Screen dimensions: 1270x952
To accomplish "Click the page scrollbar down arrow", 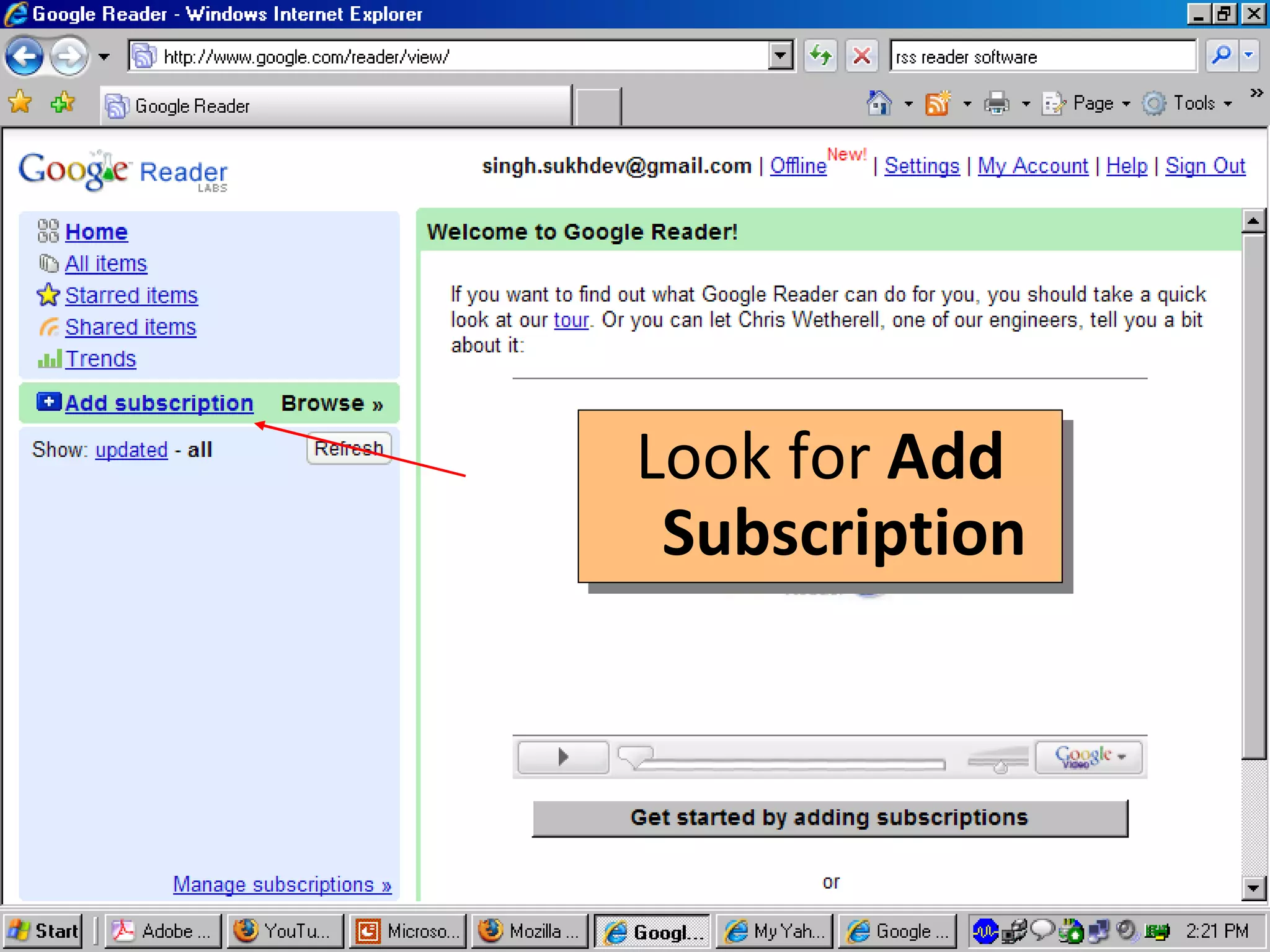I will (1253, 888).
